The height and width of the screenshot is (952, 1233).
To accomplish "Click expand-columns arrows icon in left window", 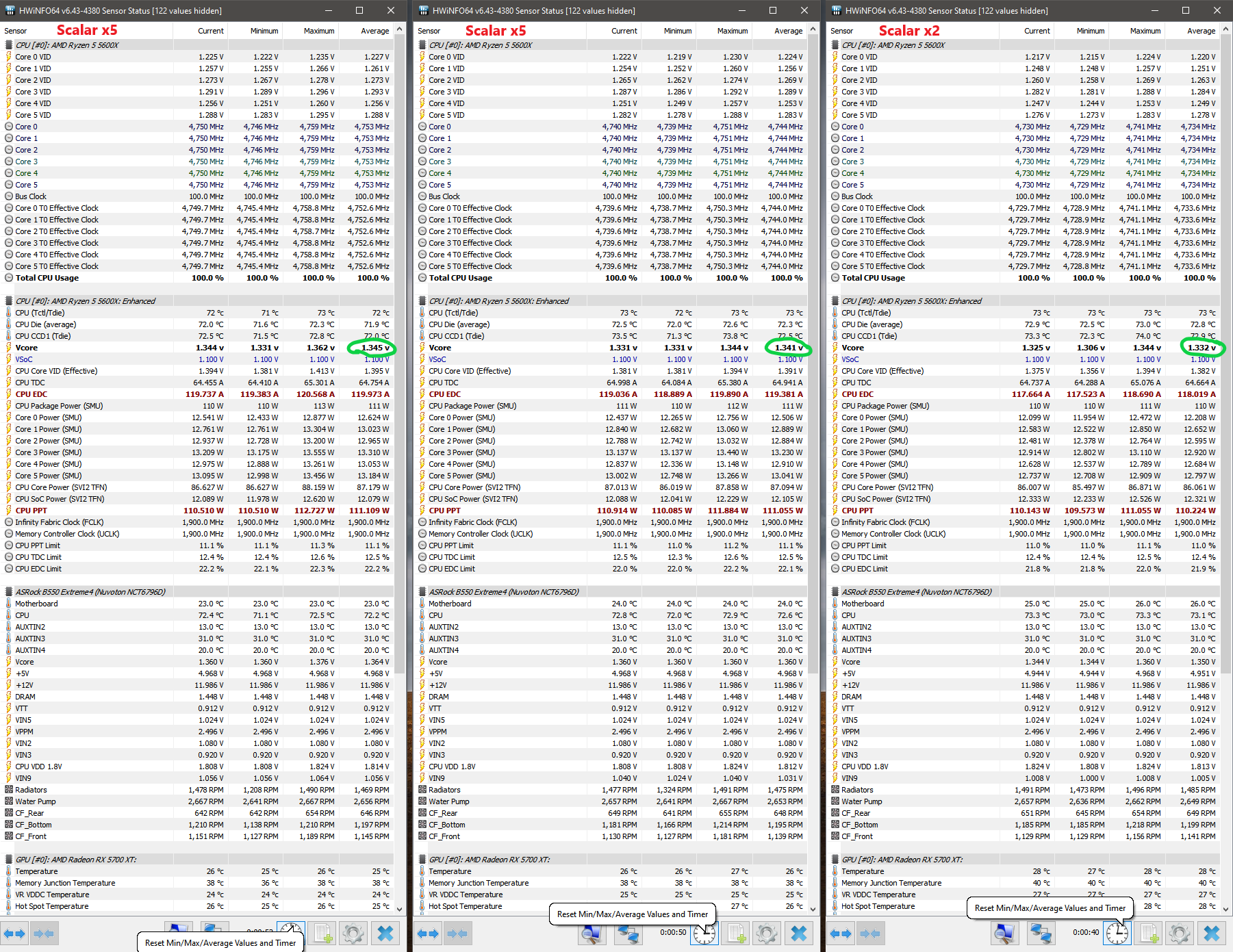I will tap(14, 934).
